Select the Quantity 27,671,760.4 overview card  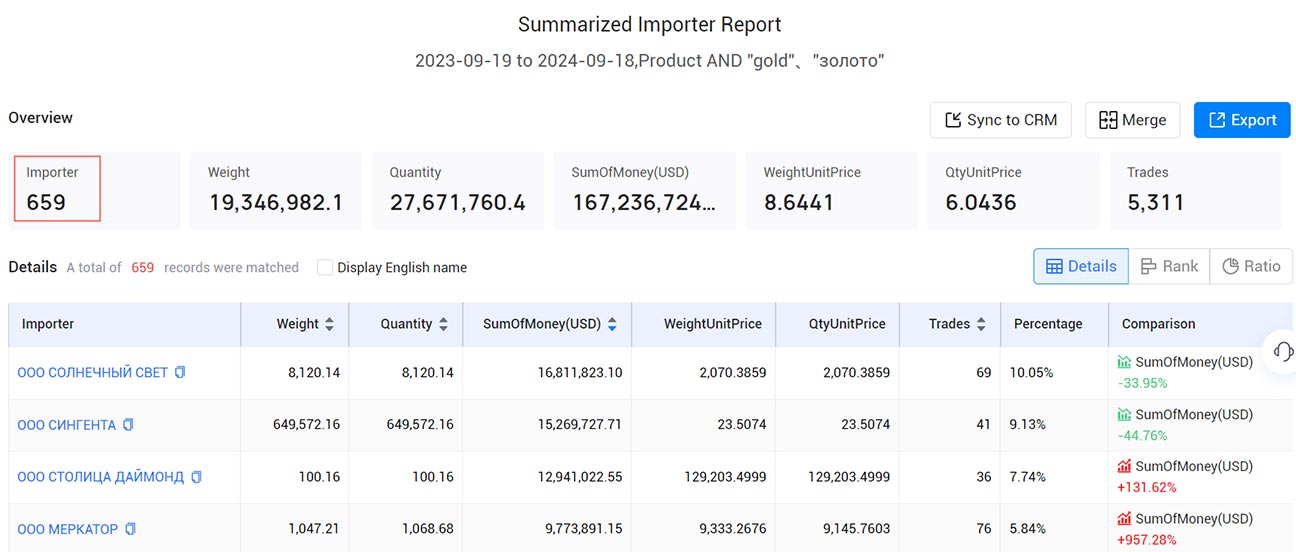458,190
